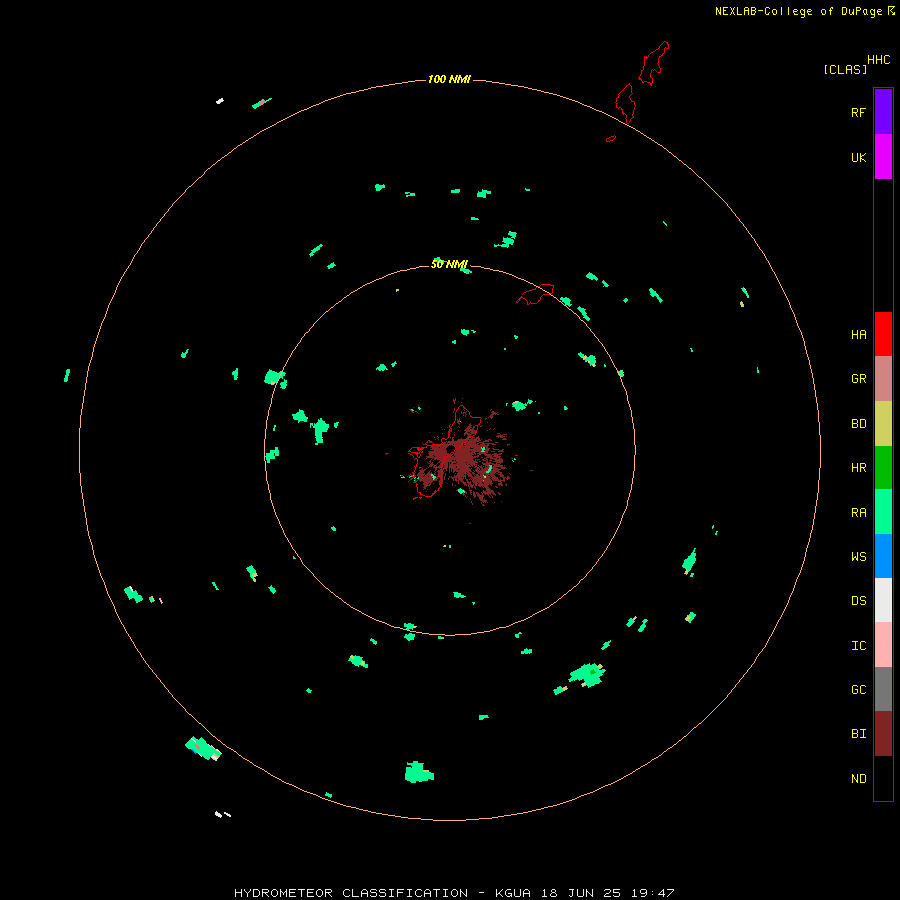
Task: Select the GR pink-brown legend swatch
Action: tap(883, 379)
